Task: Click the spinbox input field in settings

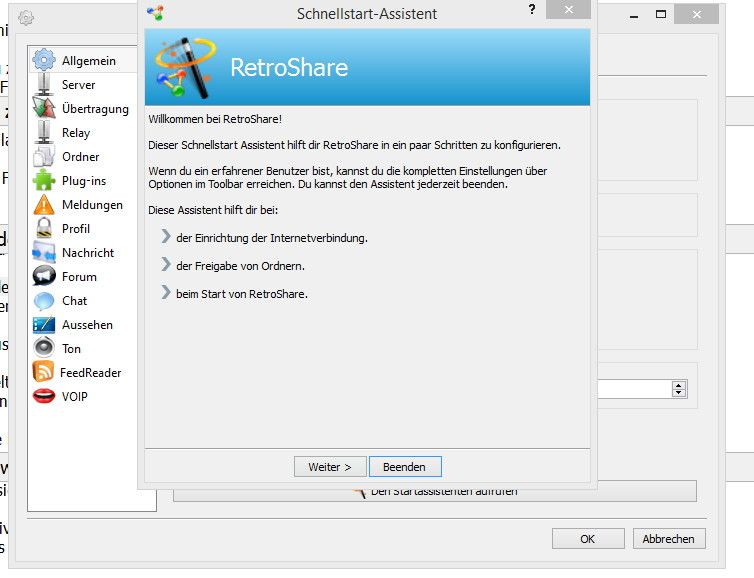Action: [635, 389]
